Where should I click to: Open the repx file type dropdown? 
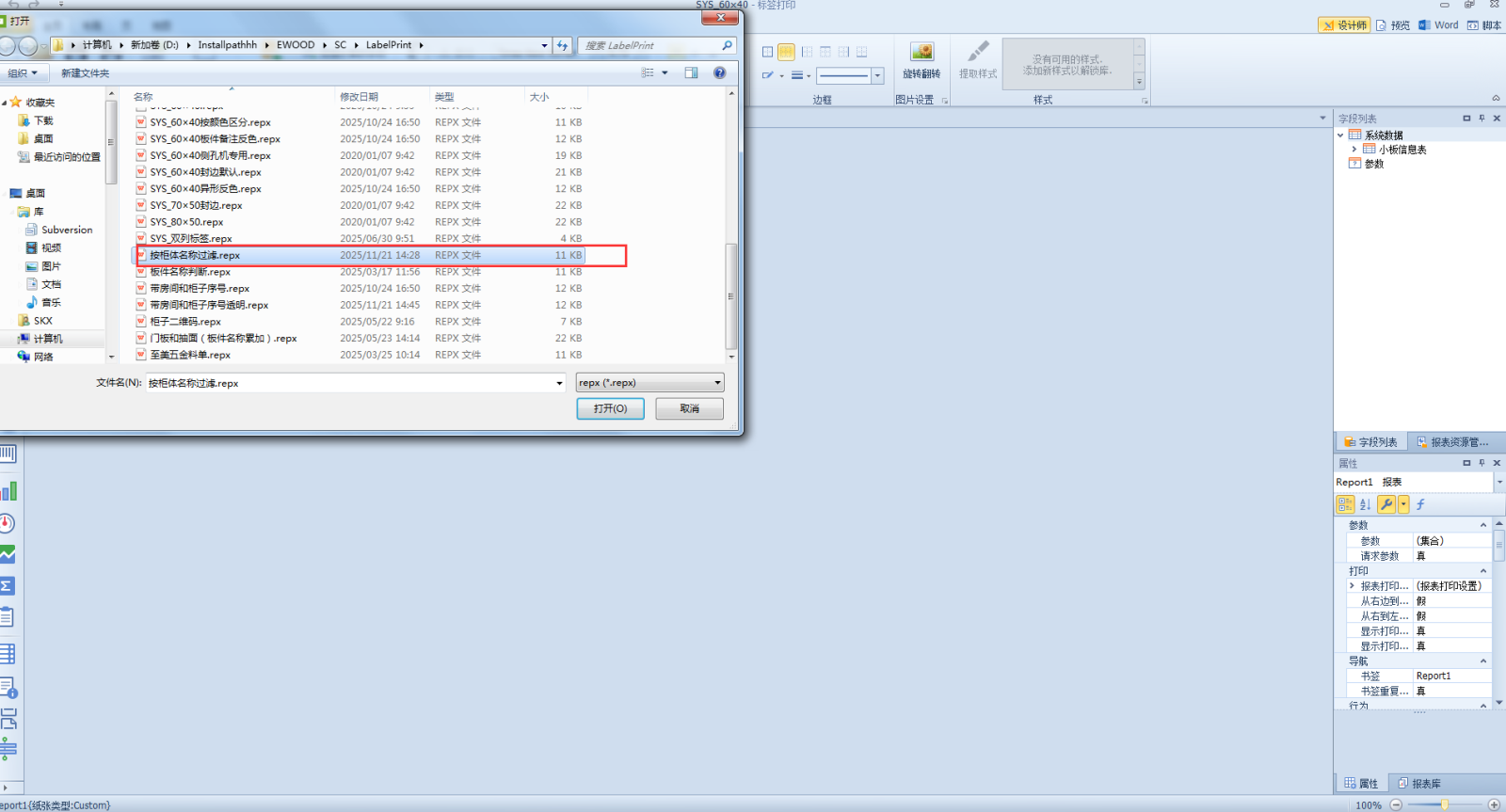[649, 383]
